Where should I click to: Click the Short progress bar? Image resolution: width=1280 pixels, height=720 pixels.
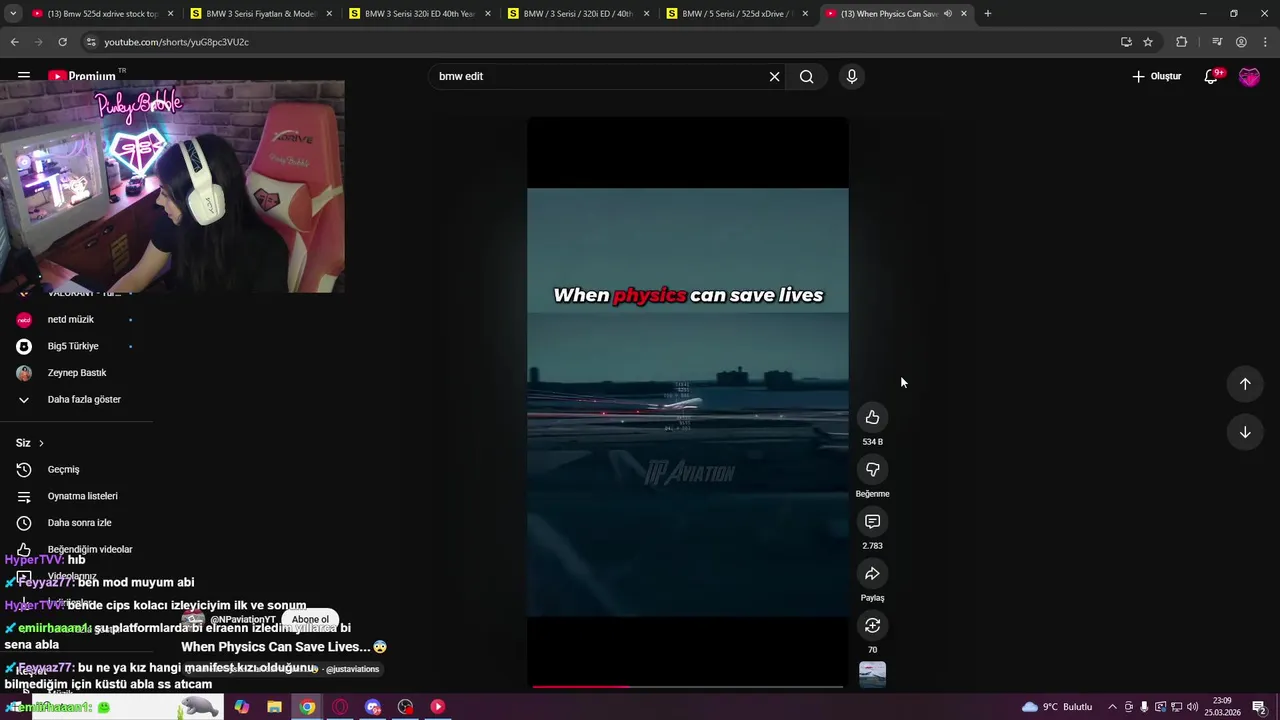click(687, 686)
